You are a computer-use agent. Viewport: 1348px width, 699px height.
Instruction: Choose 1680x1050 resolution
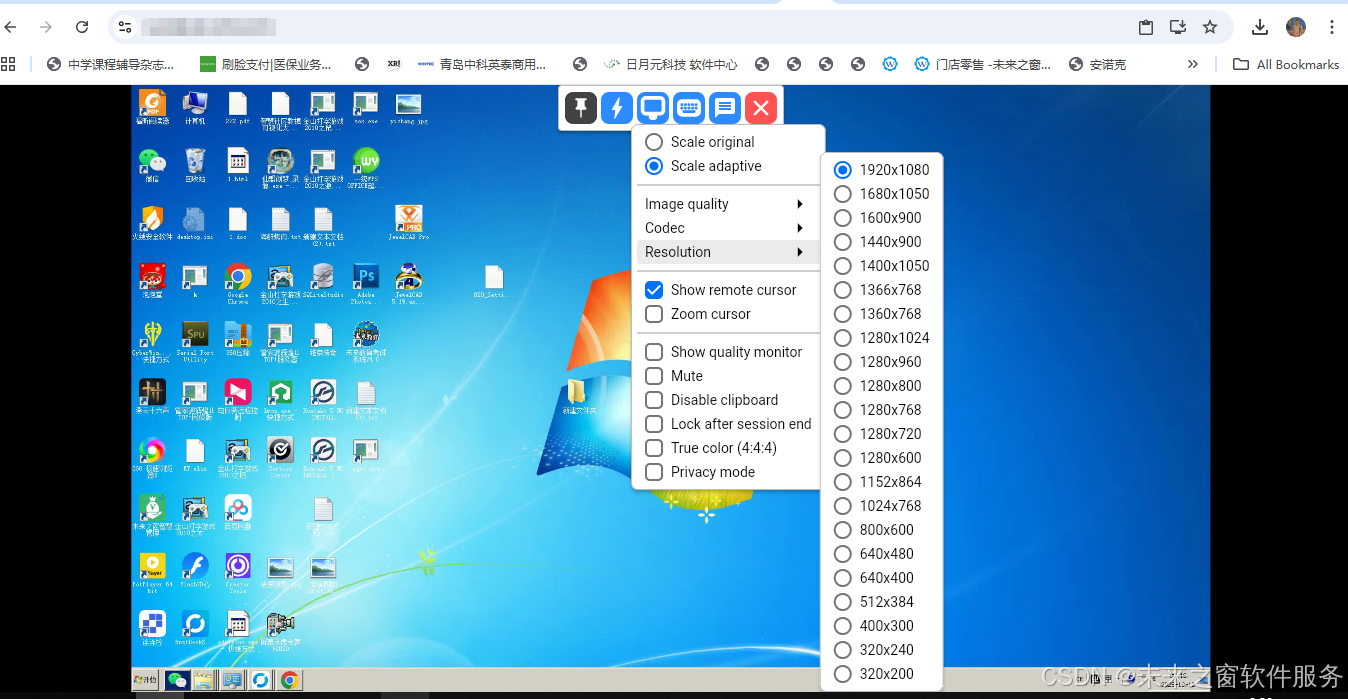[882, 194]
